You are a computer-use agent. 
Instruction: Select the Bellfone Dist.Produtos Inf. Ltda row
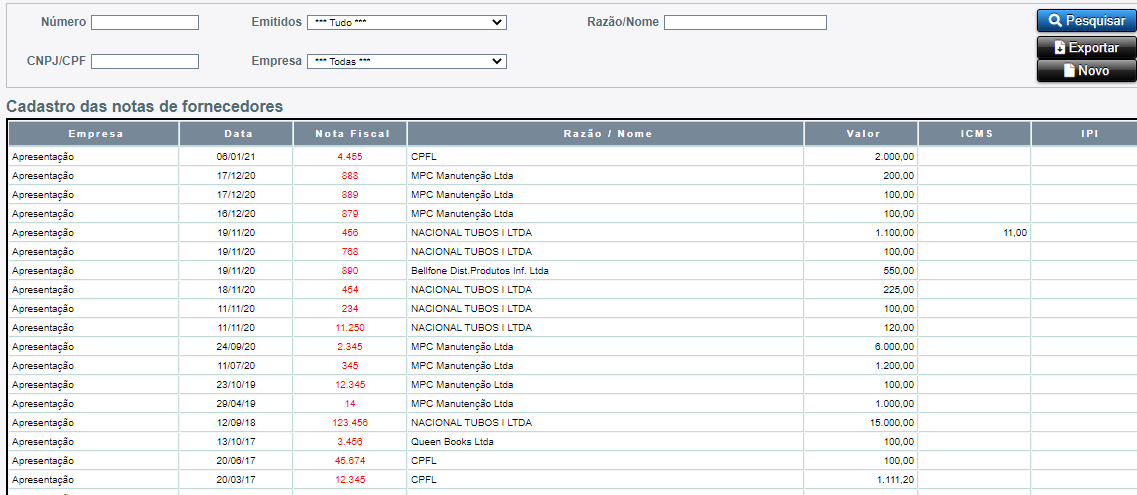pos(572,270)
